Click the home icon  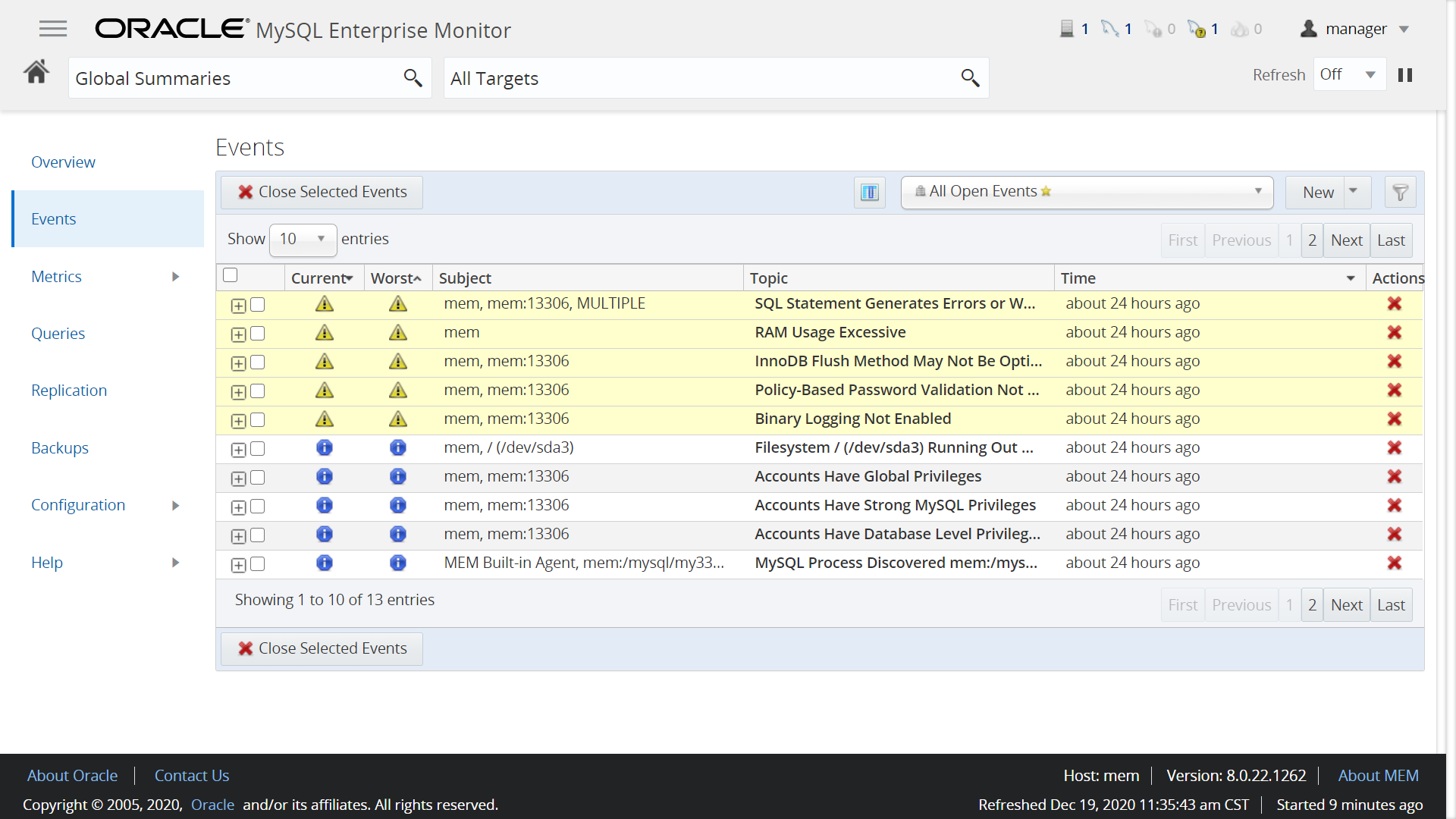point(36,73)
